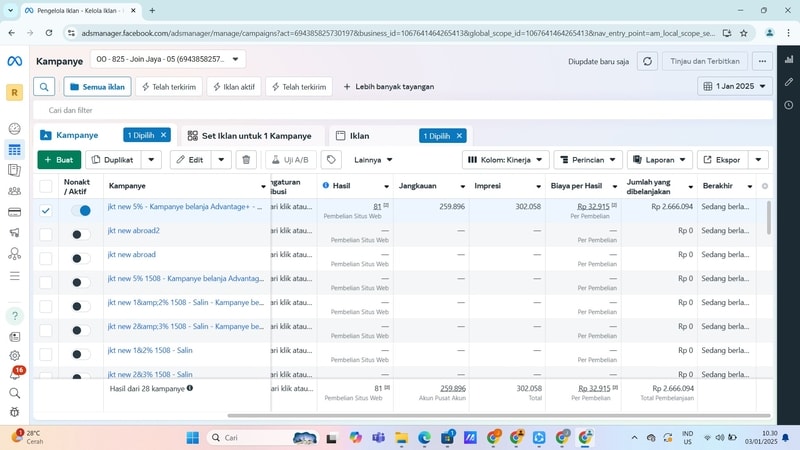800x450 pixels.
Task: Expand the Ekspor dropdown arrow
Action: tap(758, 160)
